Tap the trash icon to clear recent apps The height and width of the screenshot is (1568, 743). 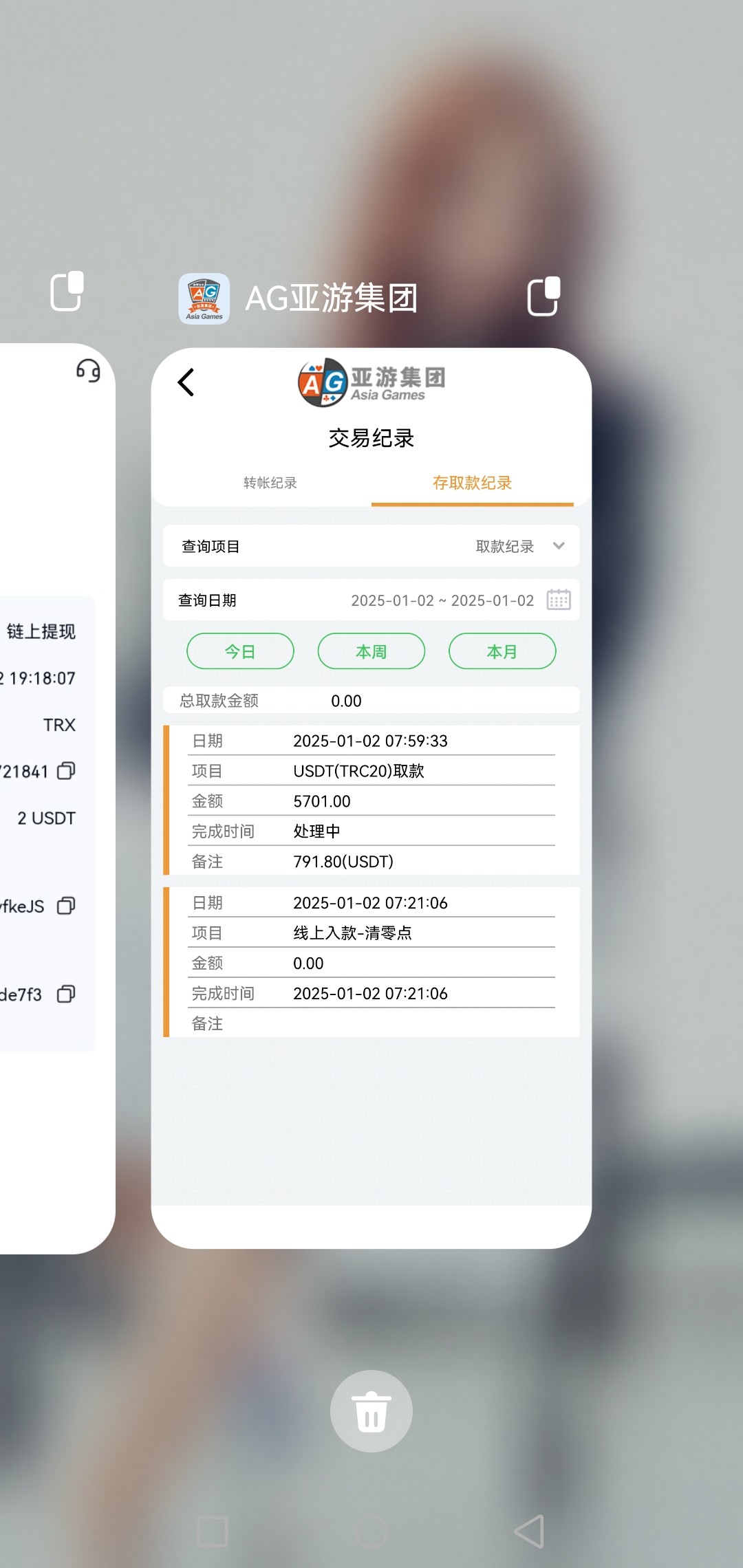point(371,1411)
